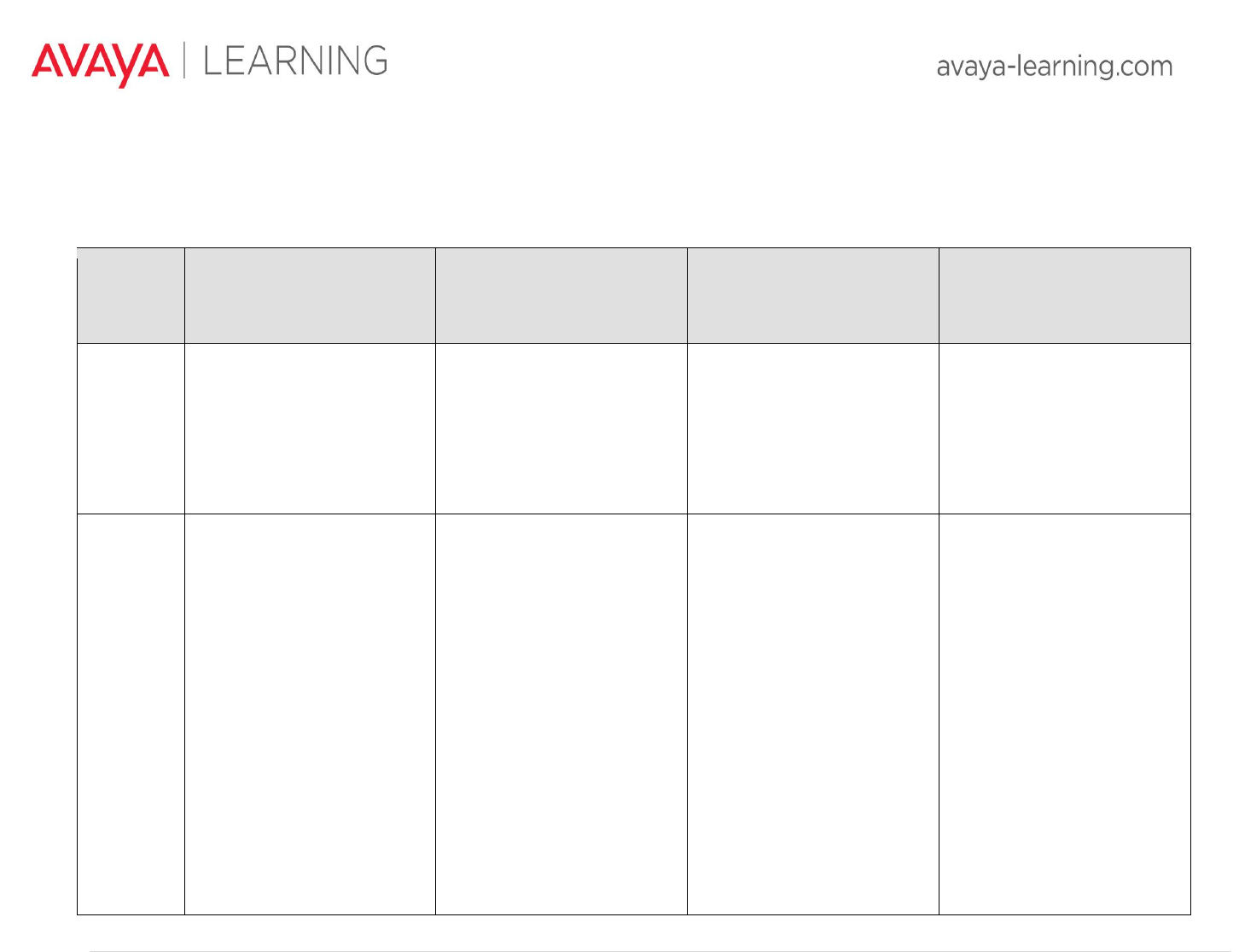Viewport: 1239px width, 952px height.
Task: Open the avaya-learning.com link
Action: pos(1054,67)
